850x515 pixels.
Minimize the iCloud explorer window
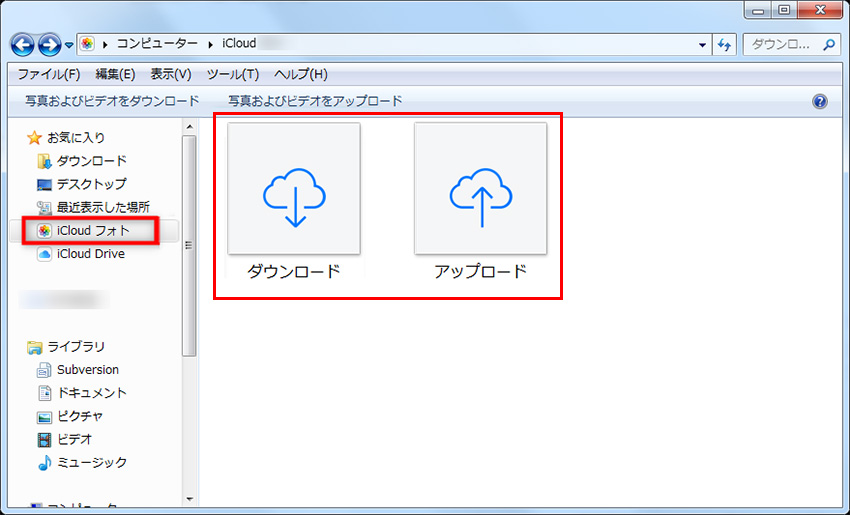click(758, 10)
